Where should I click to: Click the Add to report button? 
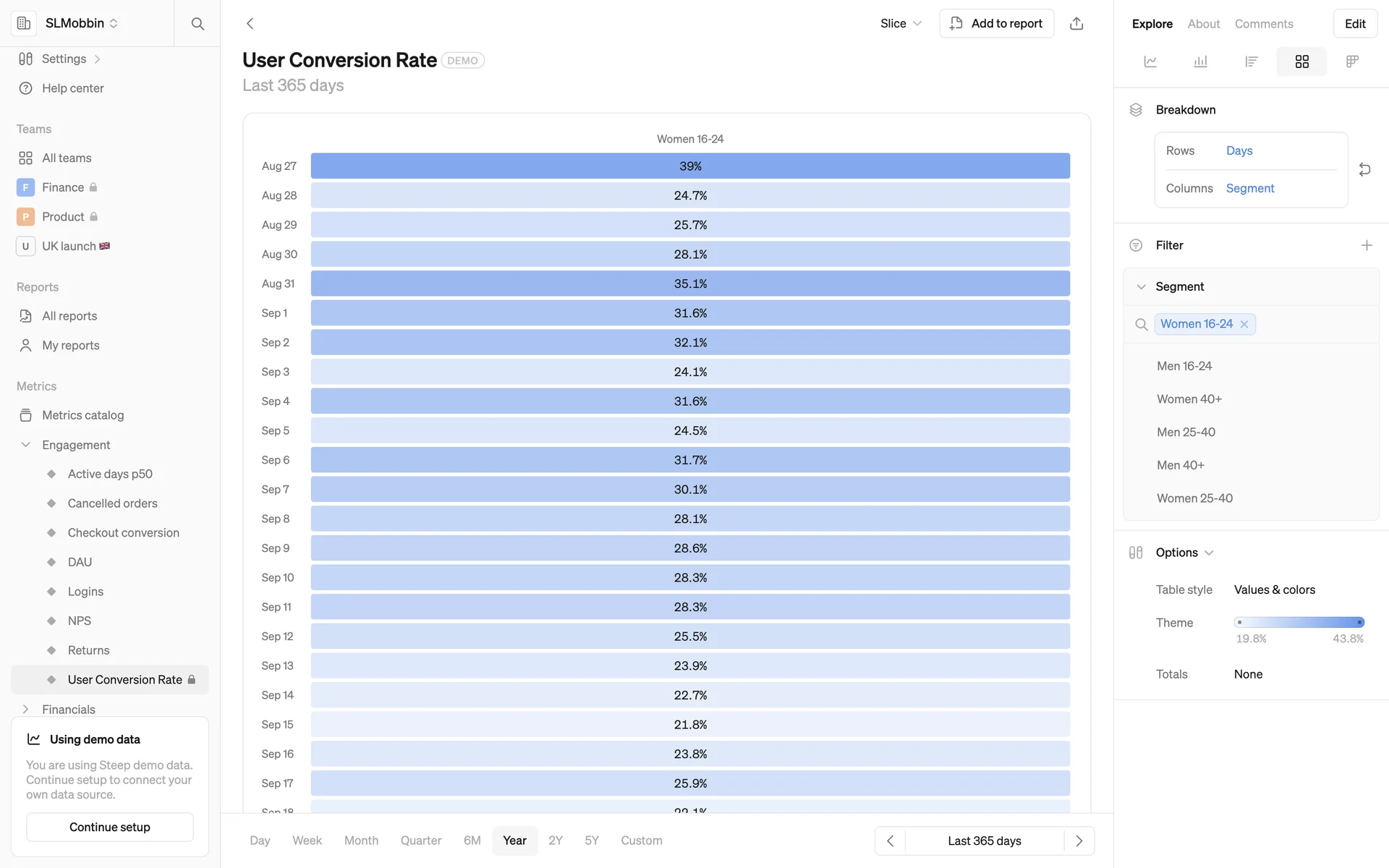point(996,23)
